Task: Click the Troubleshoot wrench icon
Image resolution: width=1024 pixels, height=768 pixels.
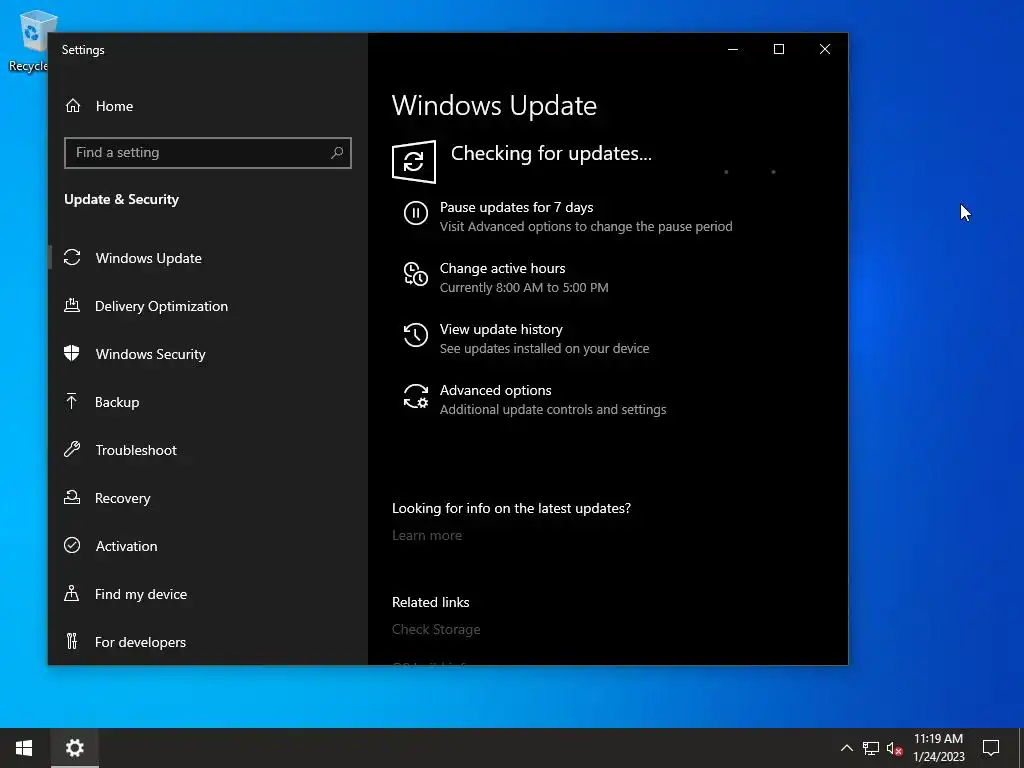Action: (72, 449)
